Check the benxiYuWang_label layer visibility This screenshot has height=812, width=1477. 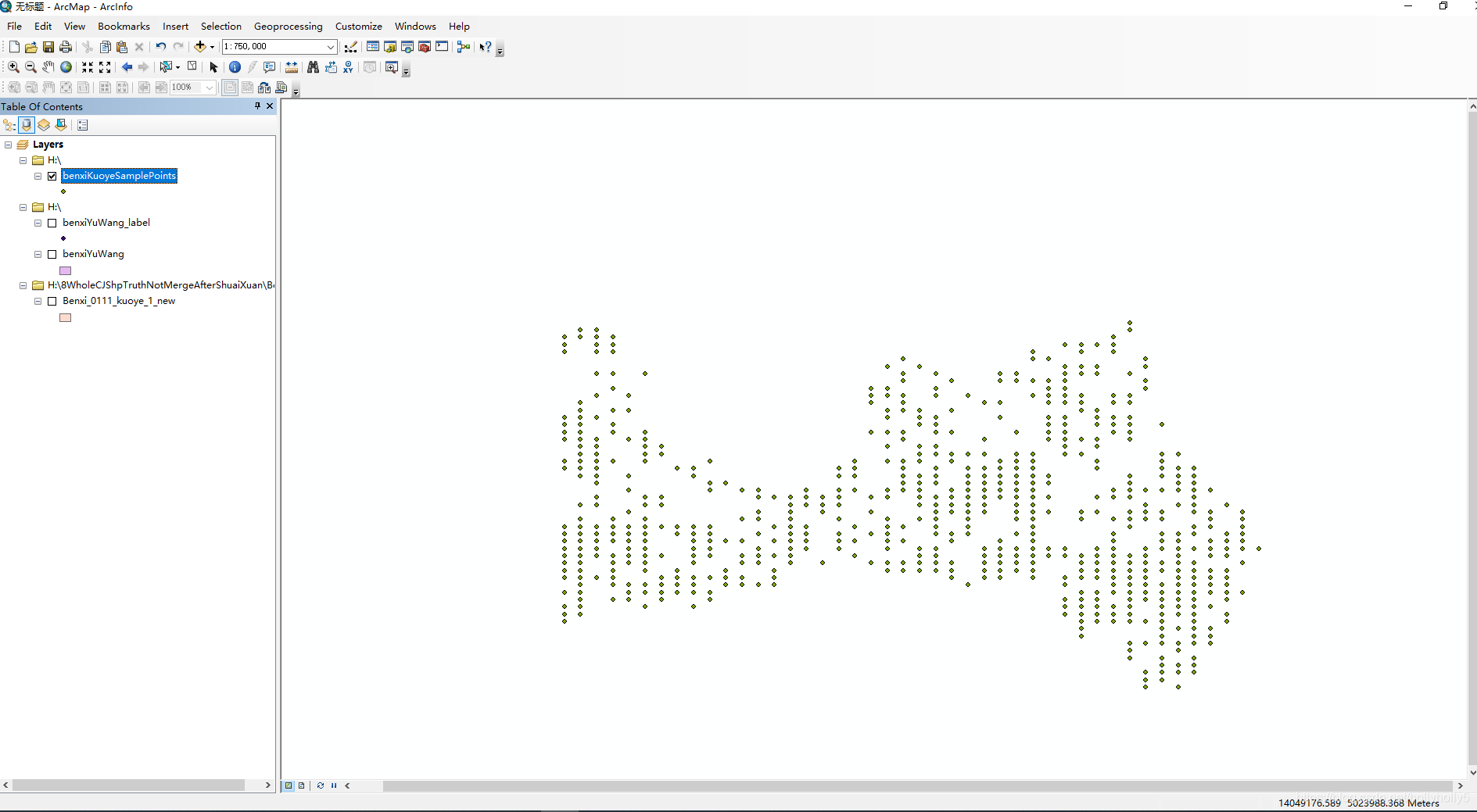52,223
